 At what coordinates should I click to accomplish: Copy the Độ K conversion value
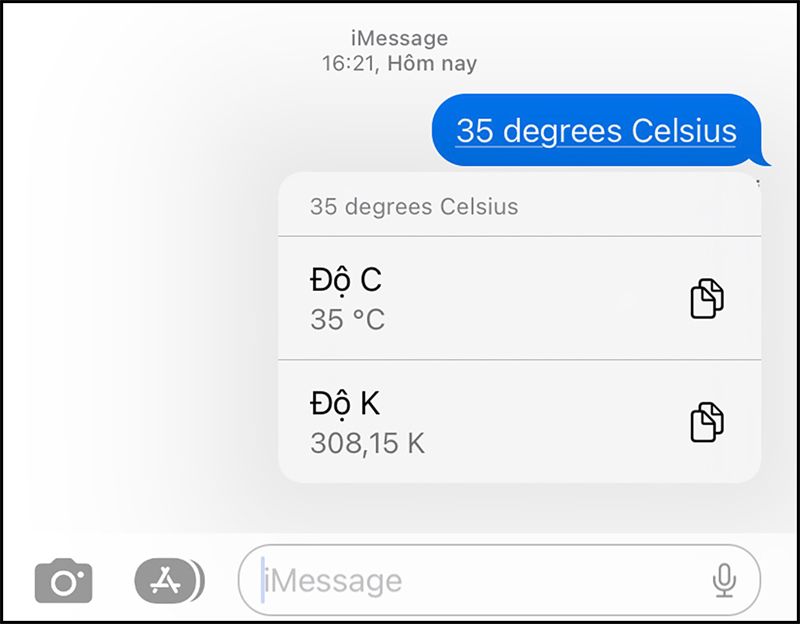point(707,423)
